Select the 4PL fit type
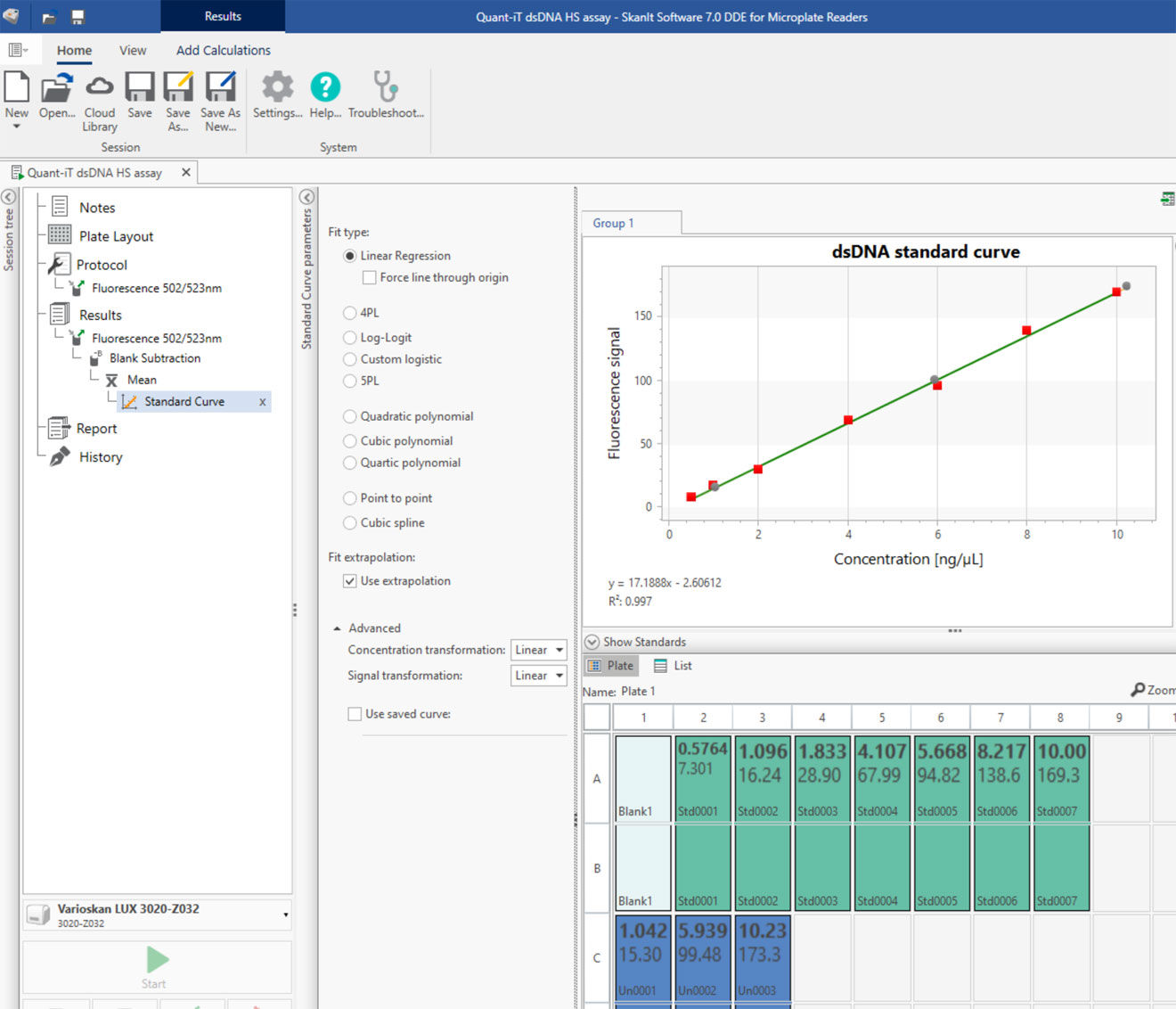 point(350,313)
